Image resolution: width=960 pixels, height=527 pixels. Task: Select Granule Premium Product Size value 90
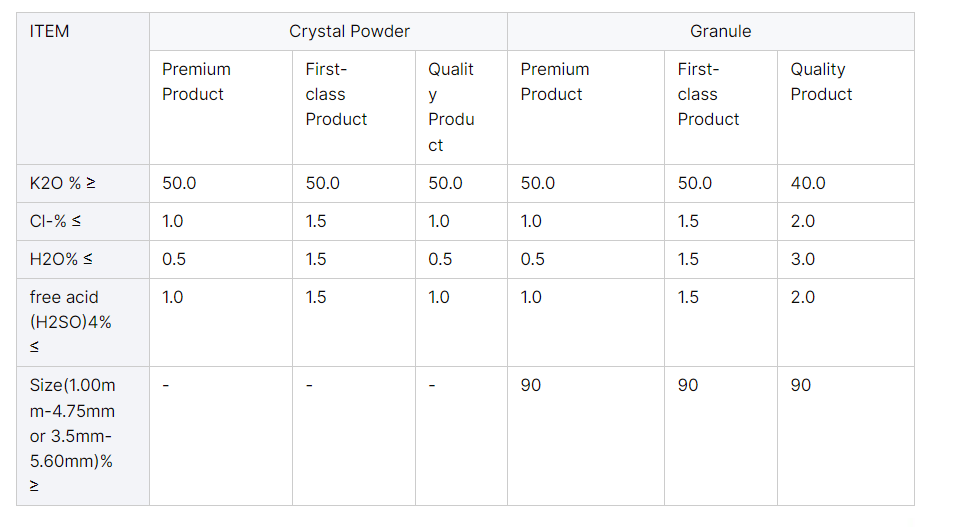531,386
